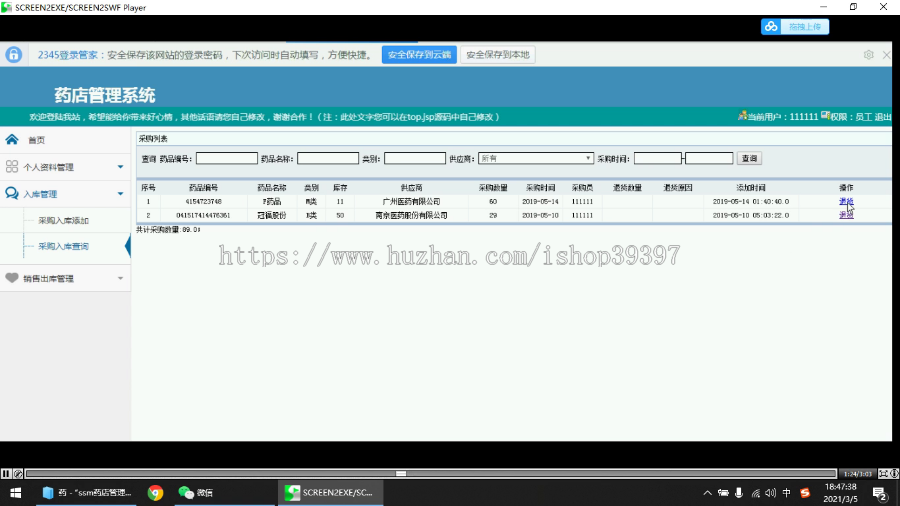The width and height of the screenshot is (900, 506).
Task: Click the 入库管理 chat bubble icon
Action: pyautogui.click(x=11, y=193)
